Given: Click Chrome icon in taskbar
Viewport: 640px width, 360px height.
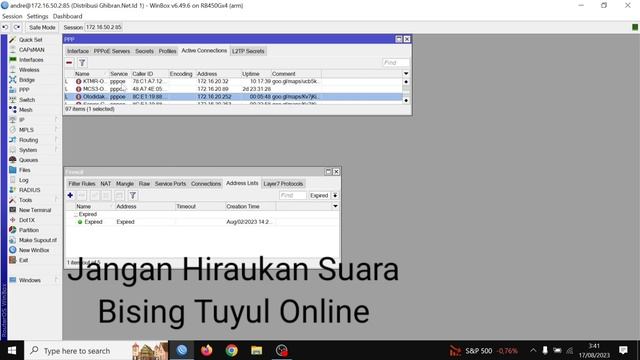Looking at the screenshot, I should 231,351.
